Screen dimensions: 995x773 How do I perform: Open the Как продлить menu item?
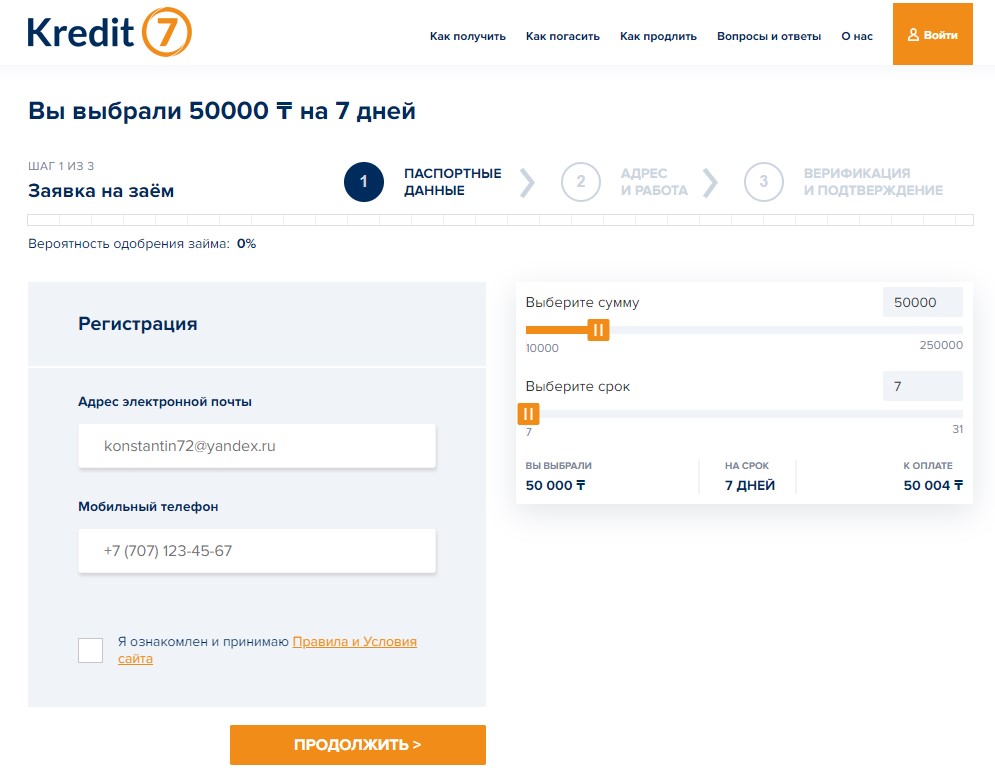pyautogui.click(x=658, y=36)
